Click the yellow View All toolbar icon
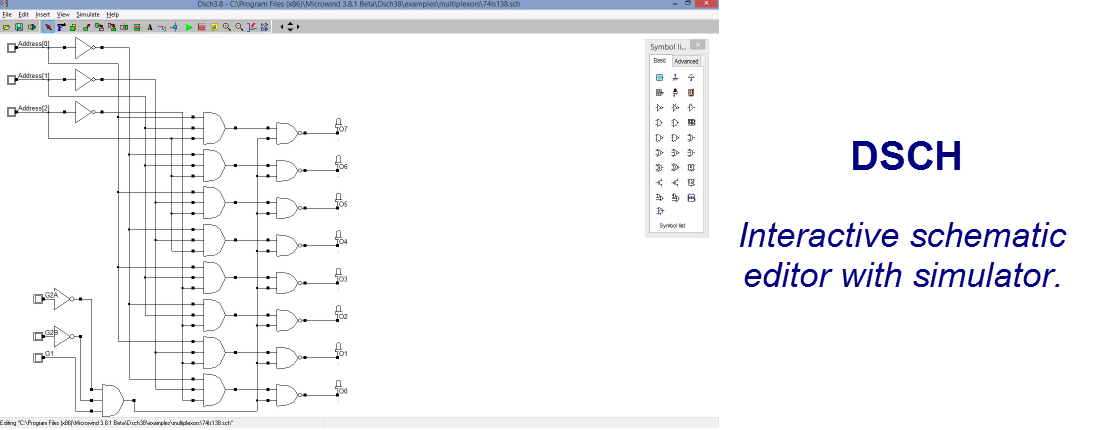This screenshot has width=1100, height=430. coord(214,27)
